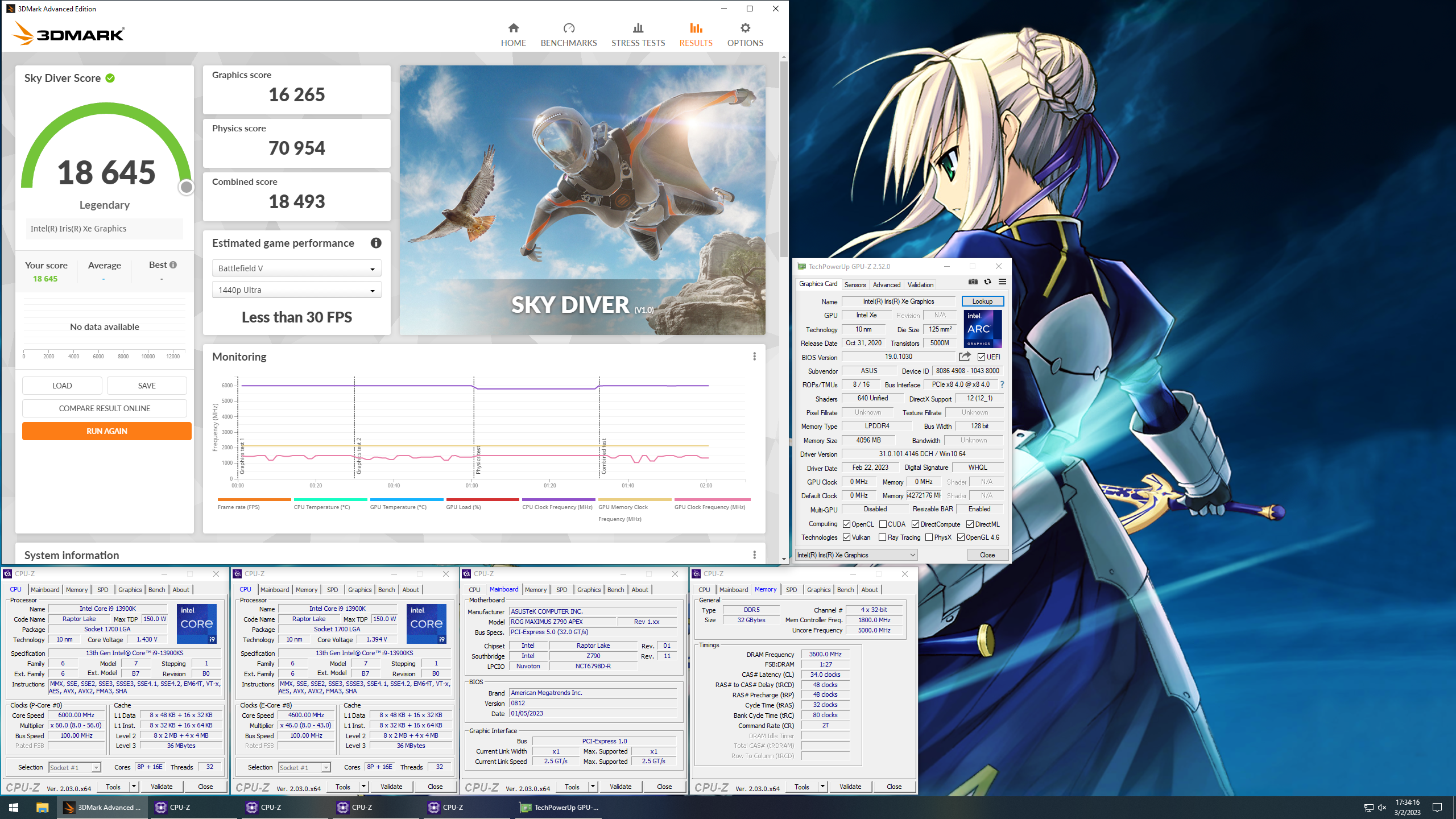Expand Tools dropdown arrow in Mainboard CPU-Z window
This screenshot has height=819, width=1456.
click(x=593, y=786)
